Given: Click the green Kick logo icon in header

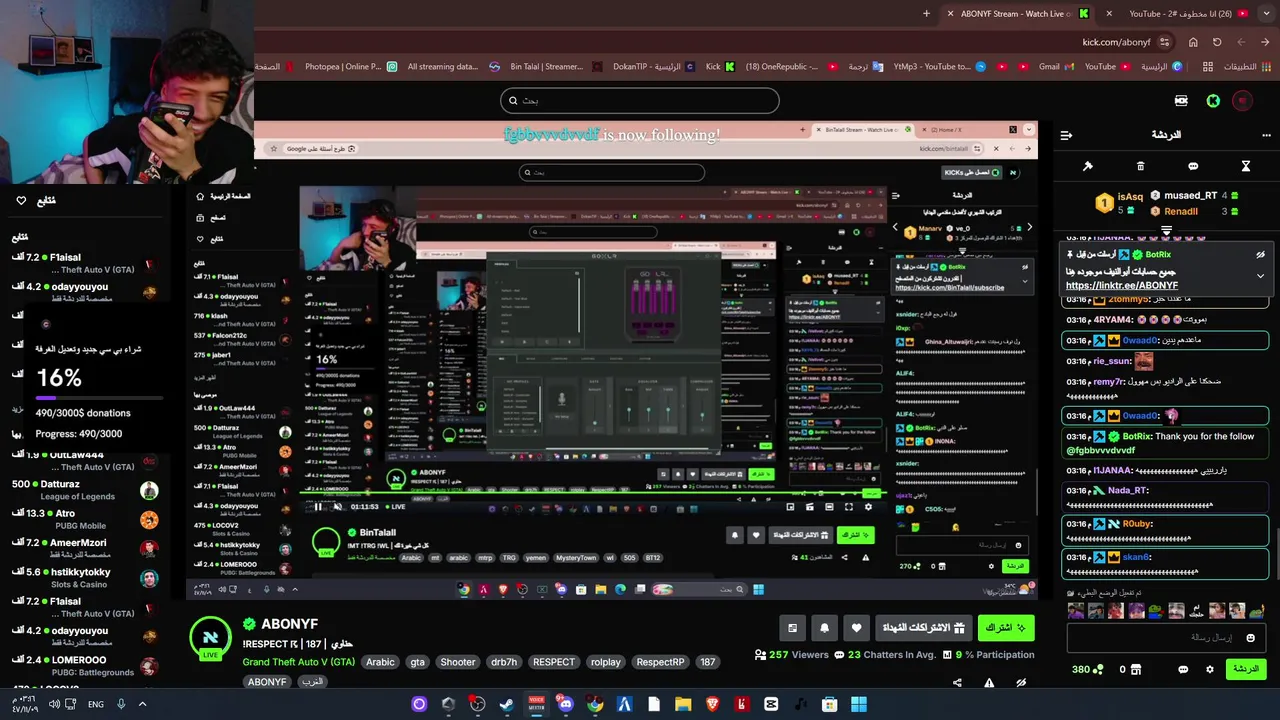Looking at the screenshot, I should click(x=1213, y=101).
